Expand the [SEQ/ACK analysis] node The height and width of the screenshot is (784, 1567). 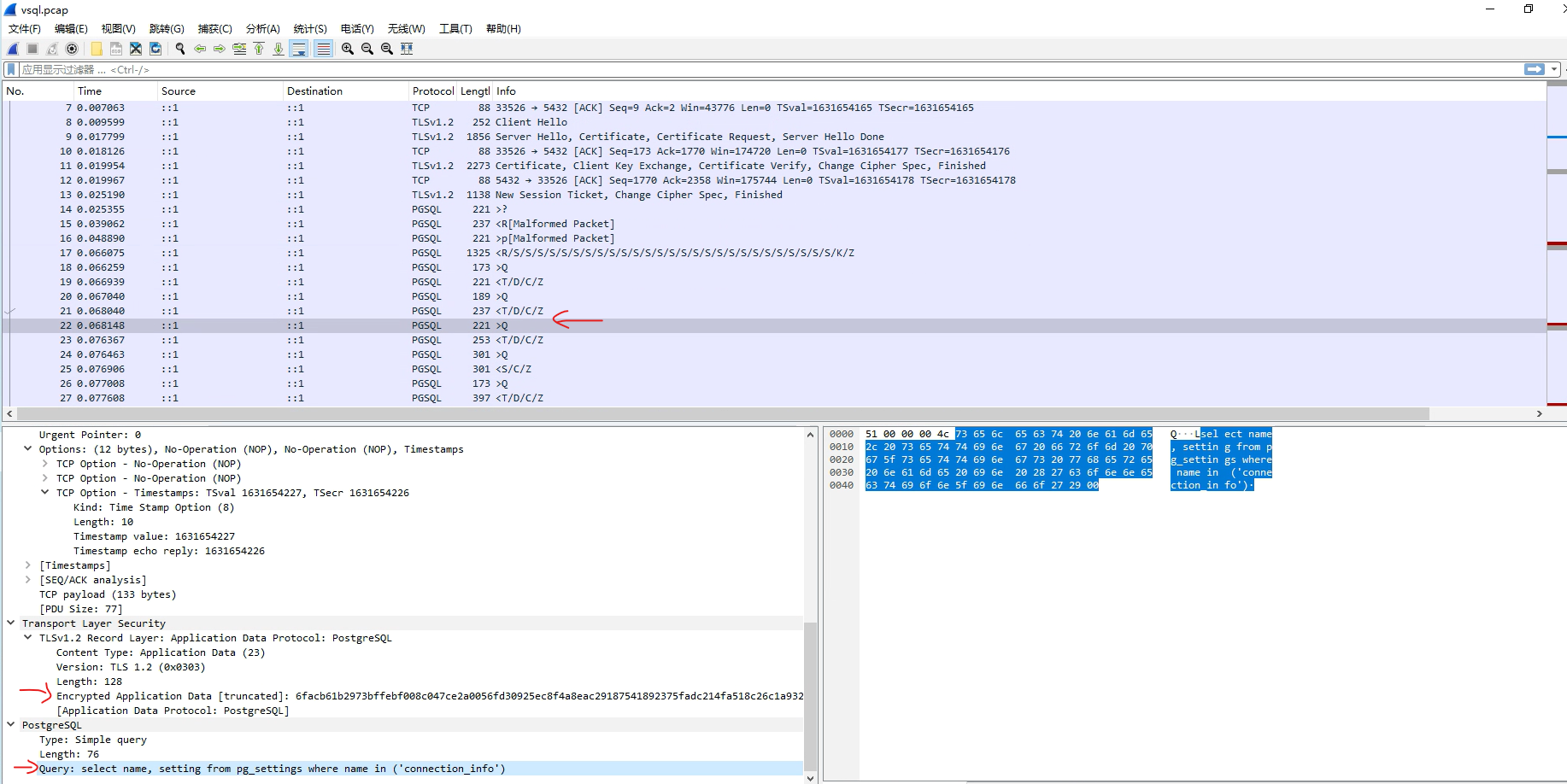[x=27, y=580]
